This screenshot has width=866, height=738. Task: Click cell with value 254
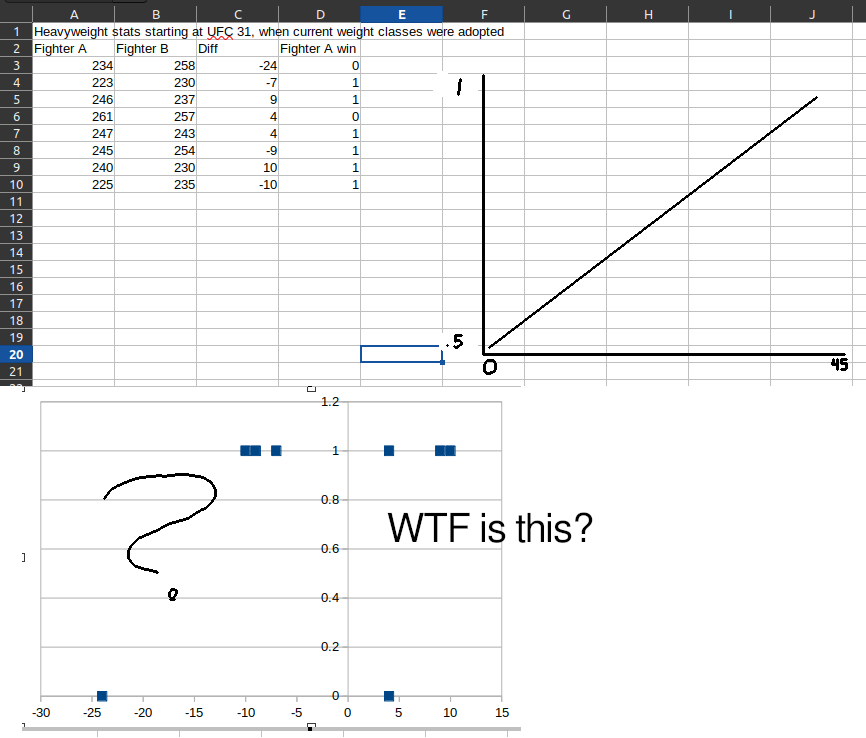coord(155,151)
